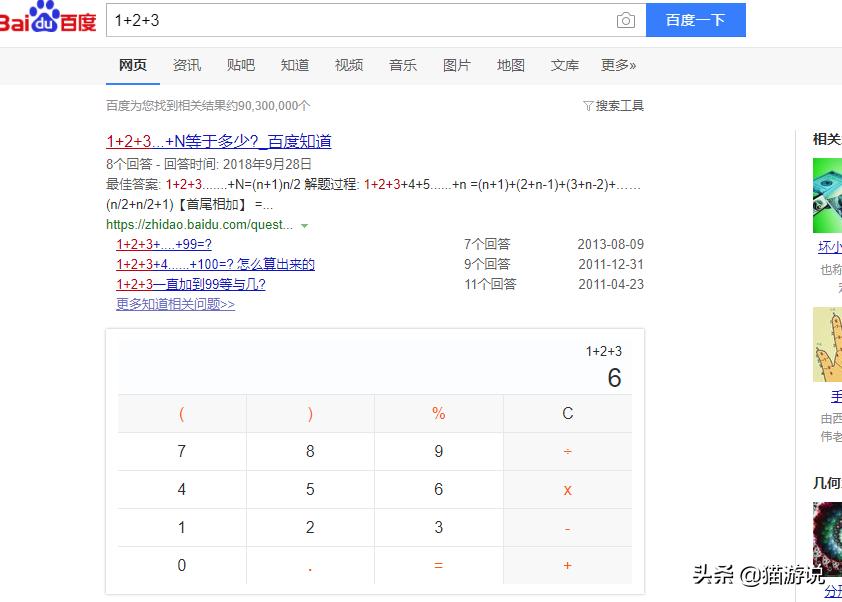This screenshot has width=842, height=602.
Task: Open the 更多 dropdown menu
Action: 618,65
